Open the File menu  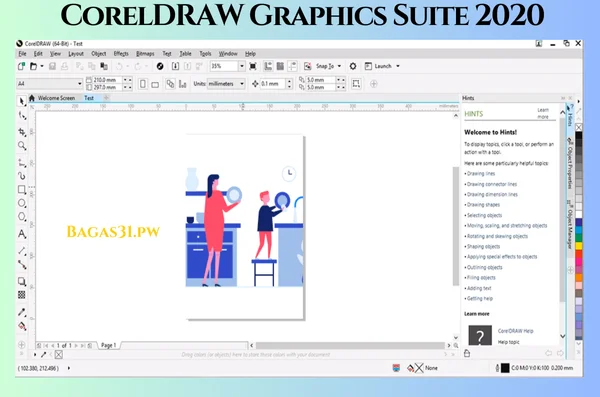pyautogui.click(x=22, y=54)
